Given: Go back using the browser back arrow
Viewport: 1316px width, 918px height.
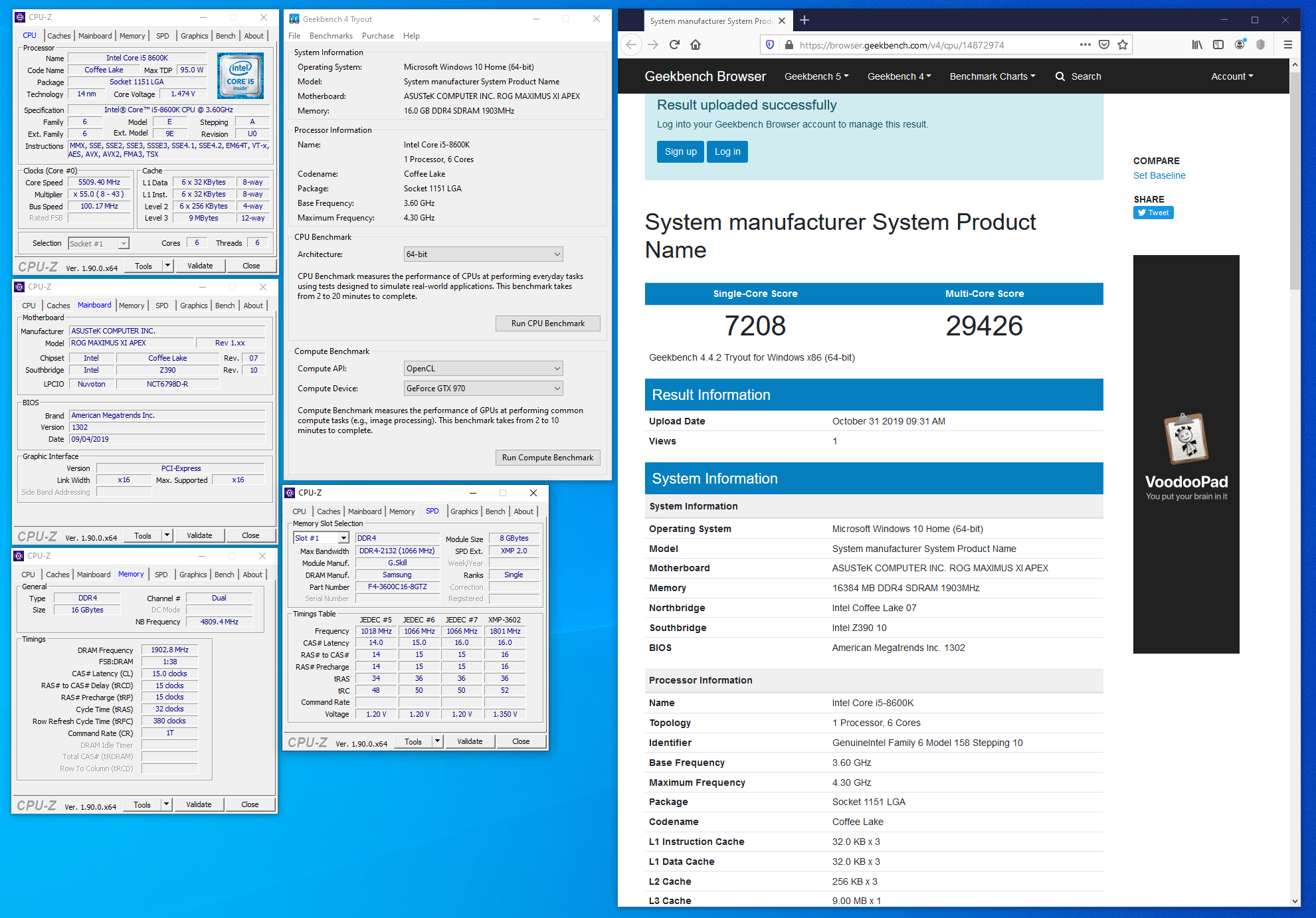Looking at the screenshot, I should (x=631, y=45).
